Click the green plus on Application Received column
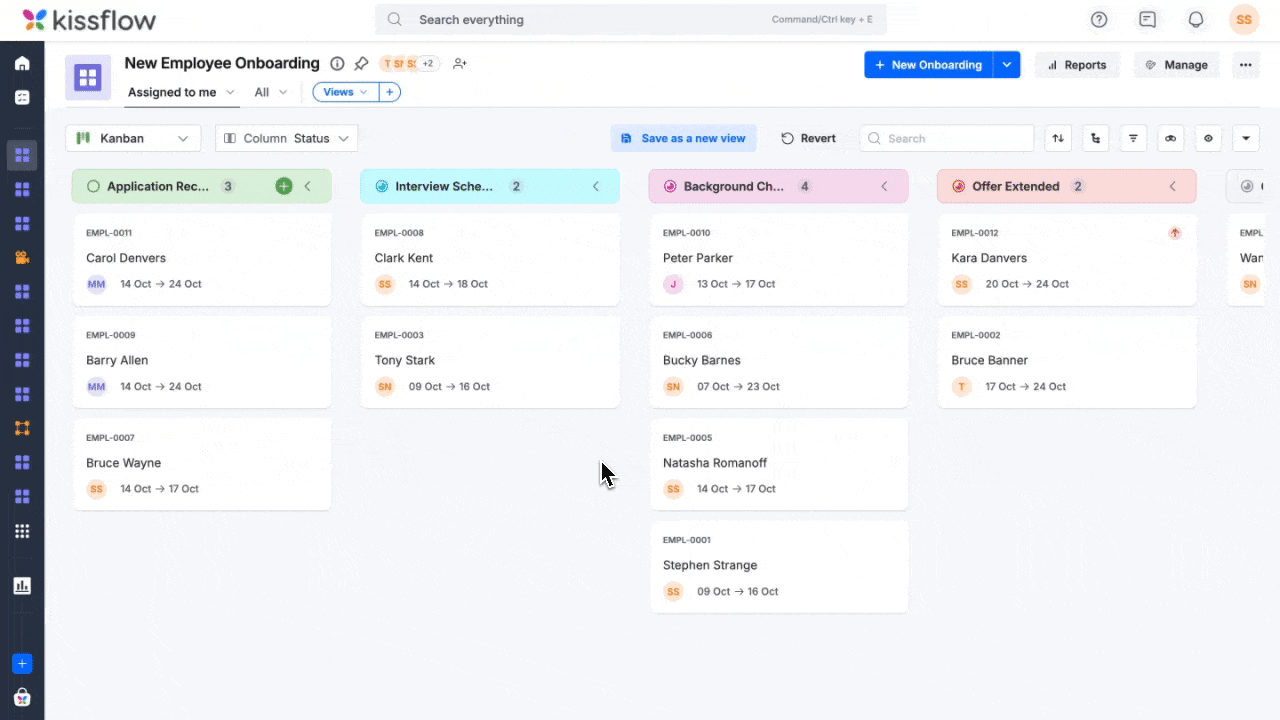The height and width of the screenshot is (720, 1280). point(284,186)
